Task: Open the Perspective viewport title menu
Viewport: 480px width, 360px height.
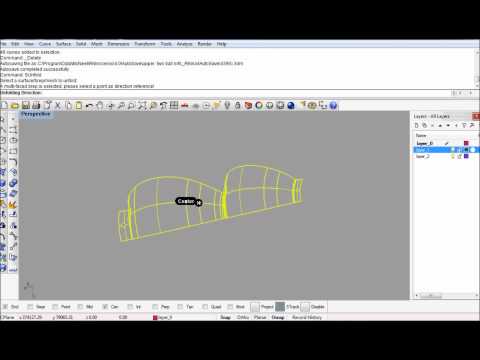Action: pos(35,114)
